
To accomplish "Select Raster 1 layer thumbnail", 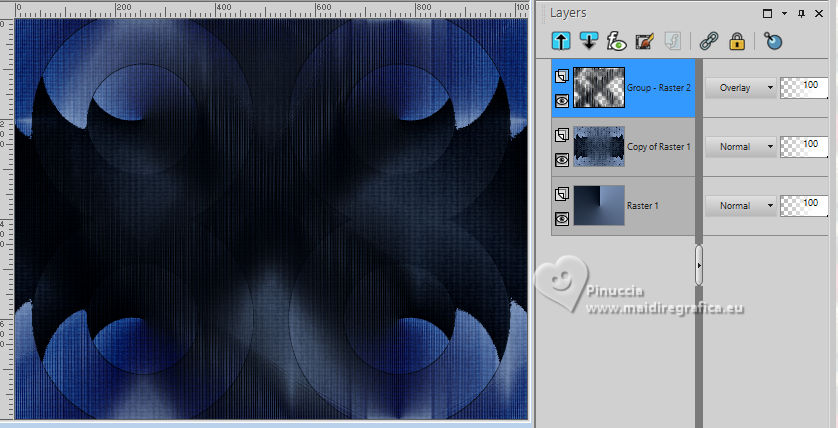I will (599, 206).
